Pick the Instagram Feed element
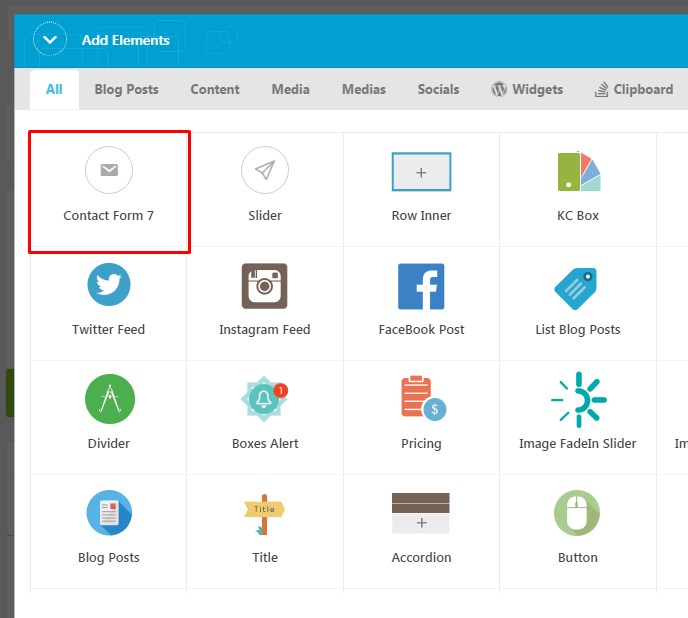 265,286
